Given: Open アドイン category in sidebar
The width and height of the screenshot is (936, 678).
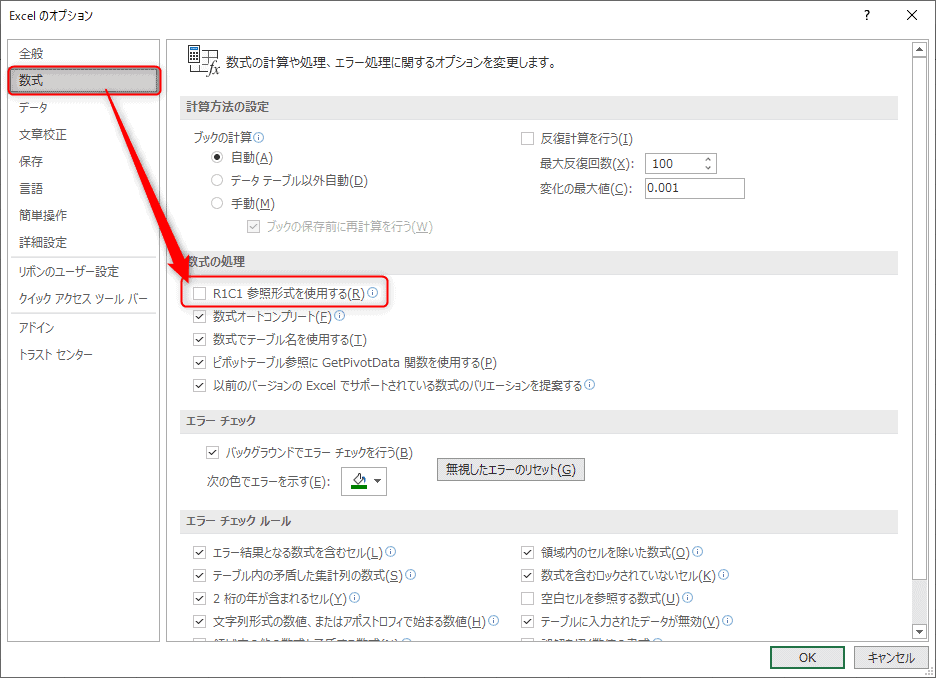Looking at the screenshot, I should (x=84, y=328).
